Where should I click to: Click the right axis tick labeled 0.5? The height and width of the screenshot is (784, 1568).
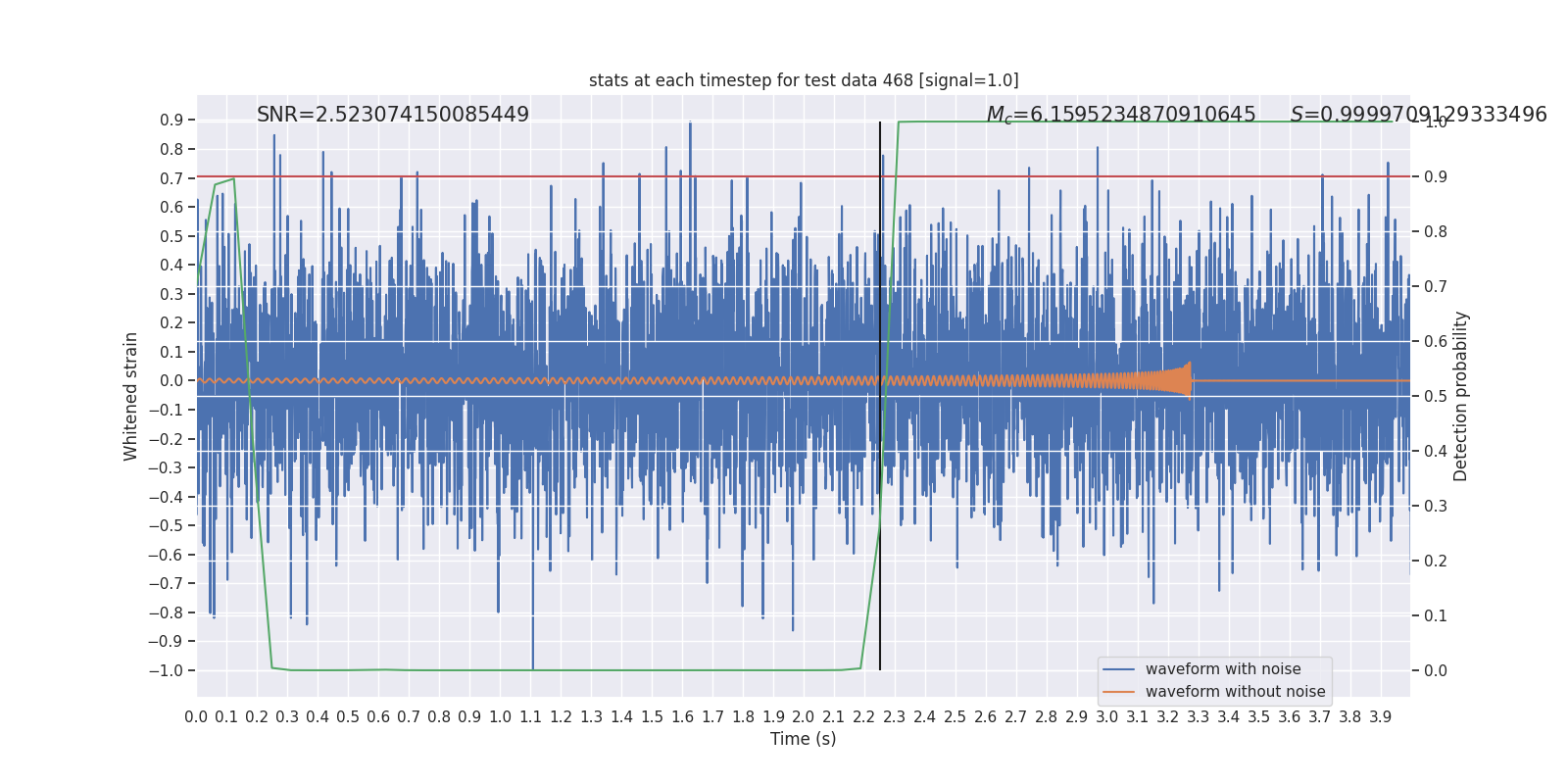click(1436, 396)
